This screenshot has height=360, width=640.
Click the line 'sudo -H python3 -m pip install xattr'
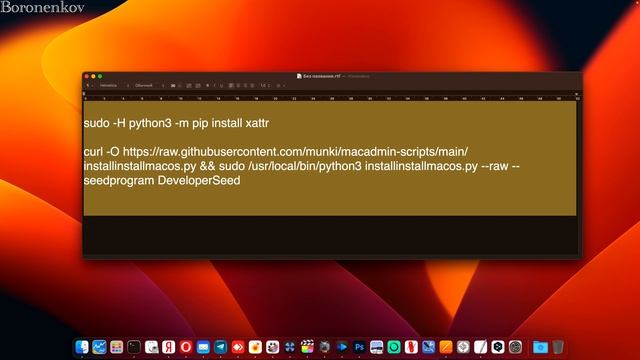tap(176, 123)
